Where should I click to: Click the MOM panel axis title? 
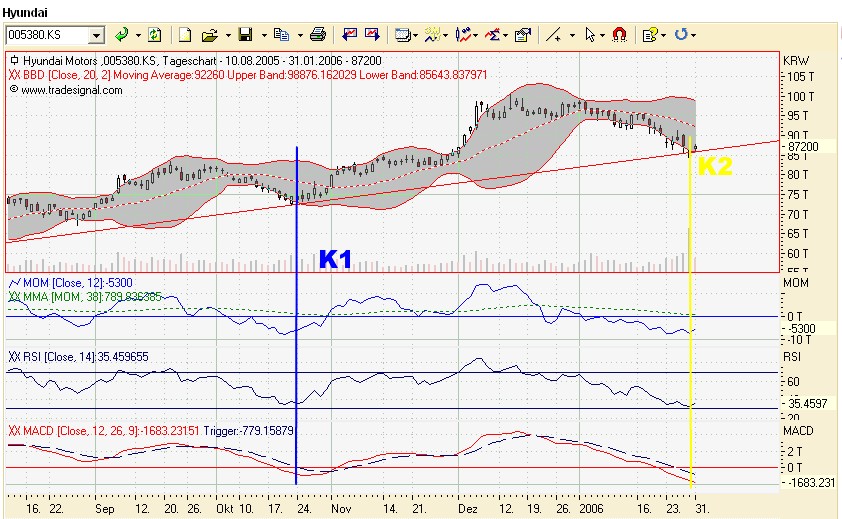(796, 283)
